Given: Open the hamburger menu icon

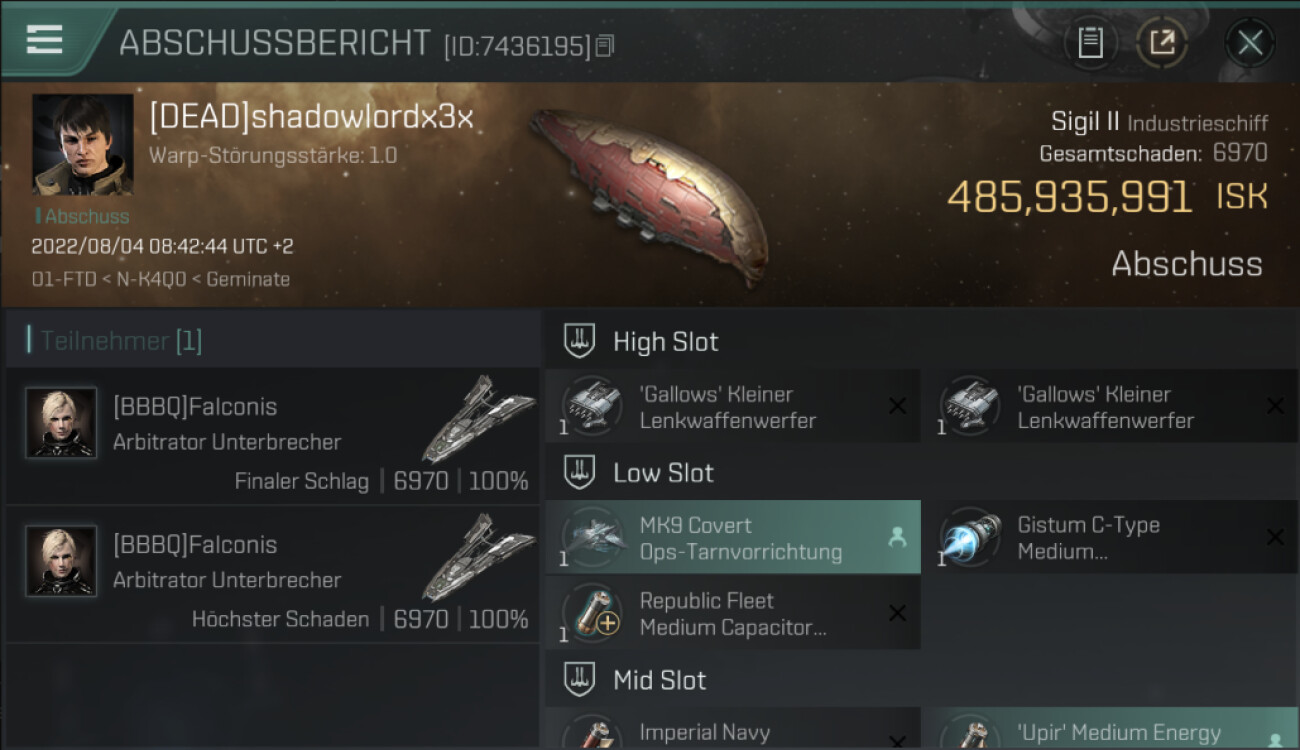Looking at the screenshot, I should 44,39.
